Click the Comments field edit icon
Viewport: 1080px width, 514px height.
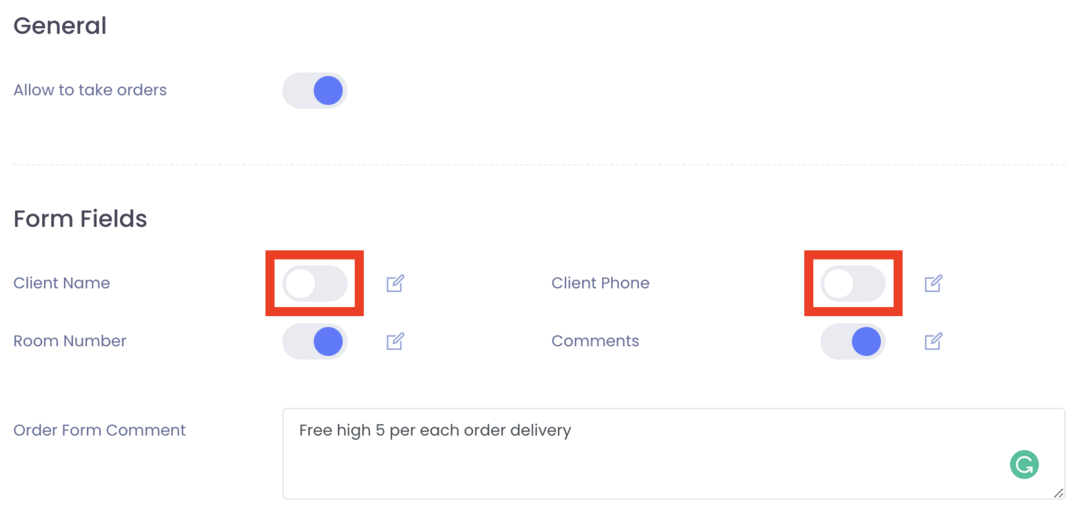(x=933, y=341)
